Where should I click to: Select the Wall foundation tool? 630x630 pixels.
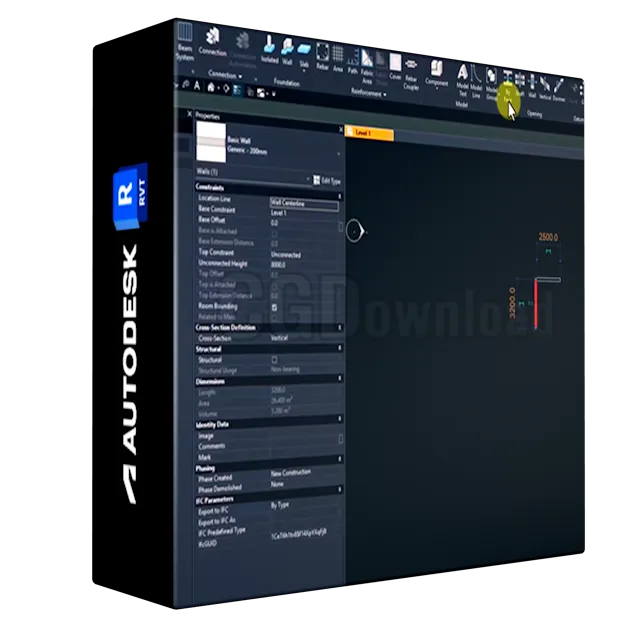pyautogui.click(x=287, y=52)
